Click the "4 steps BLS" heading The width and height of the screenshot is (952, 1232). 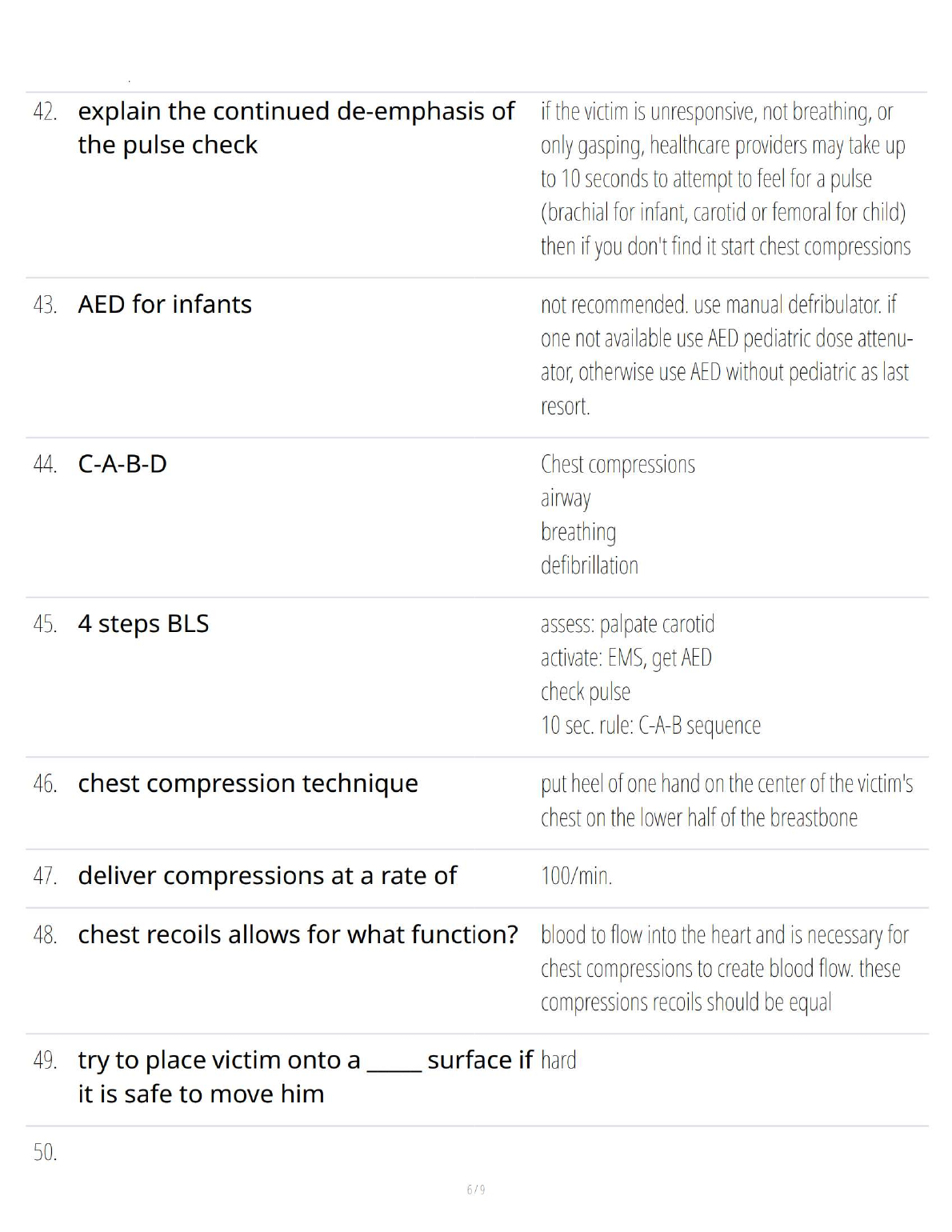[x=143, y=624]
